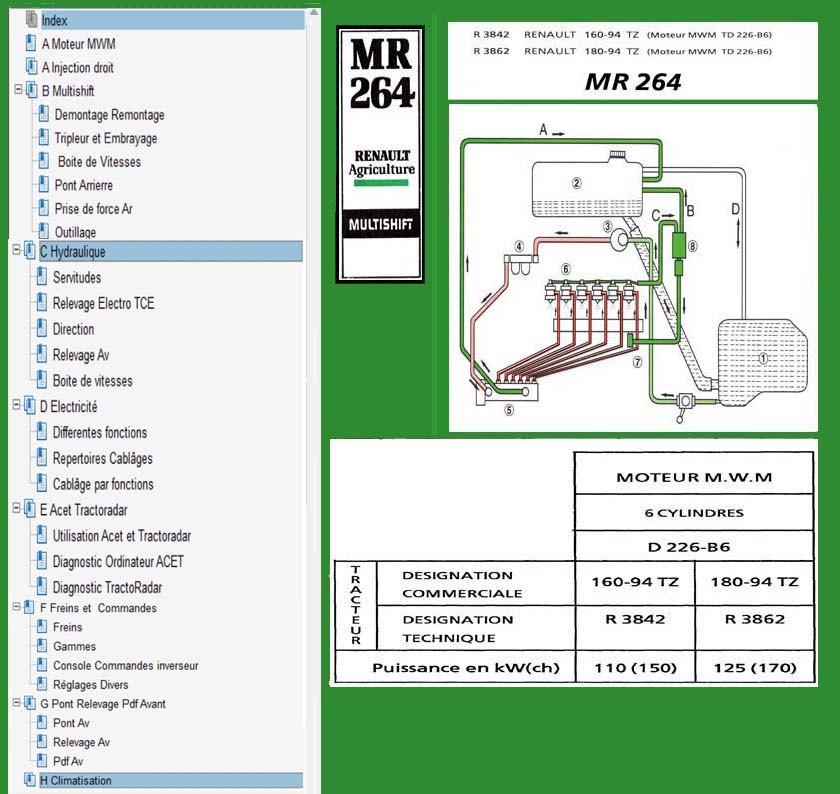Select the D Electricité bookmark
The image size is (840, 794).
(69, 407)
